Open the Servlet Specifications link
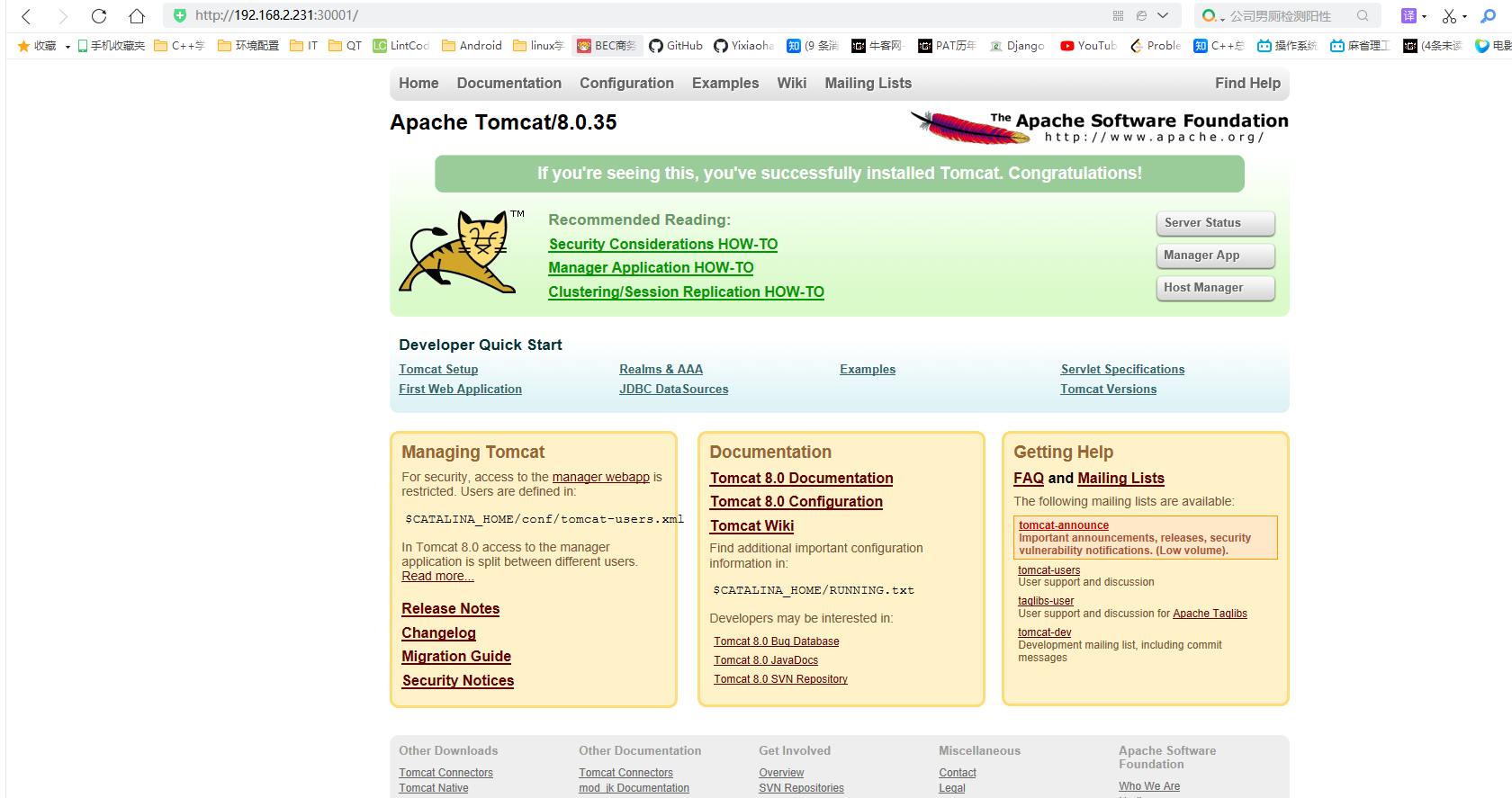Screen dimensions: 1512x798 pyautogui.click(x=1122, y=369)
